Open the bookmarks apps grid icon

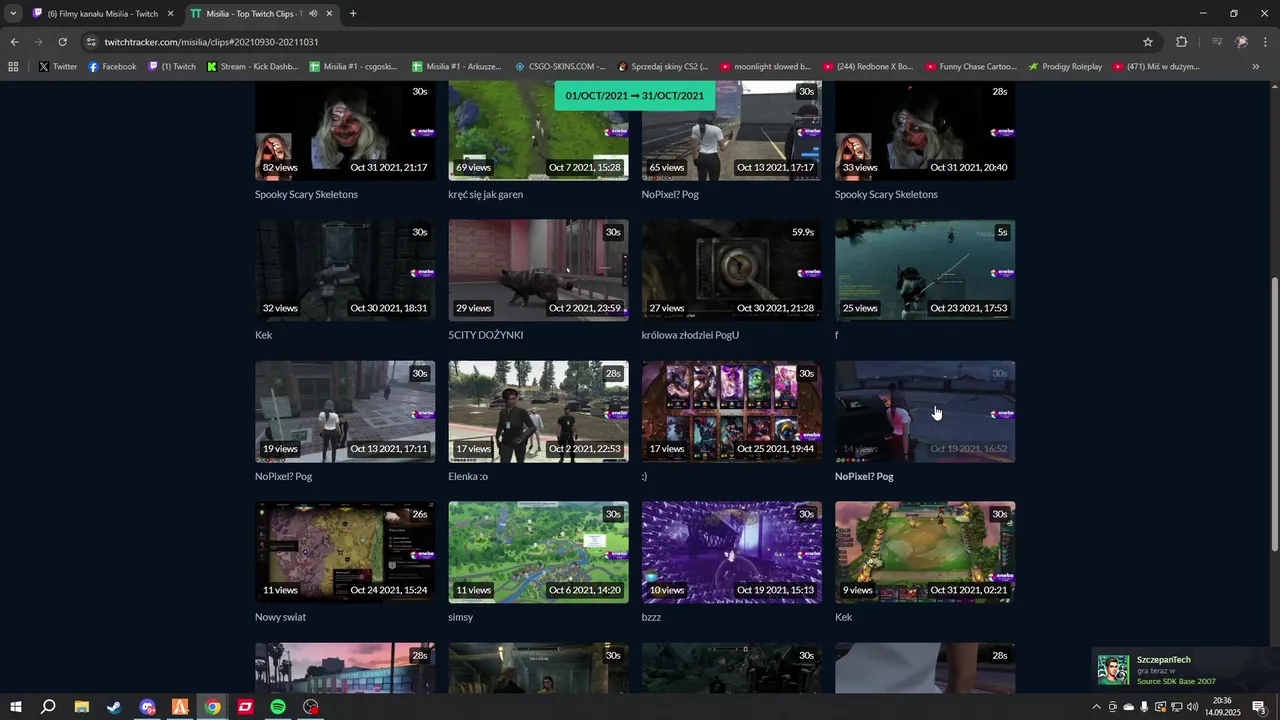13,67
